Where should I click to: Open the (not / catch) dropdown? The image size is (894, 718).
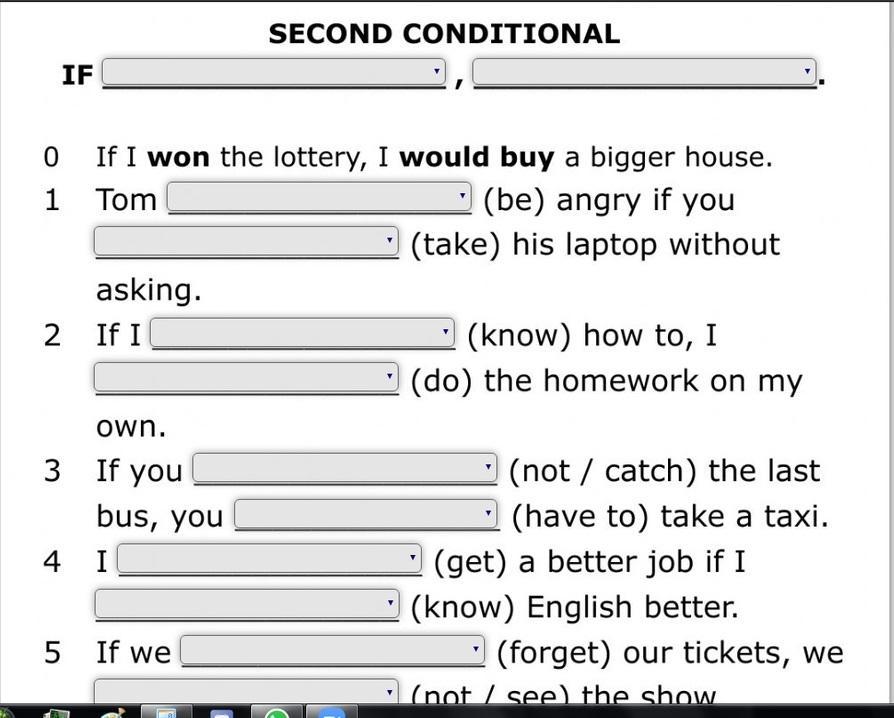[x=344, y=469]
